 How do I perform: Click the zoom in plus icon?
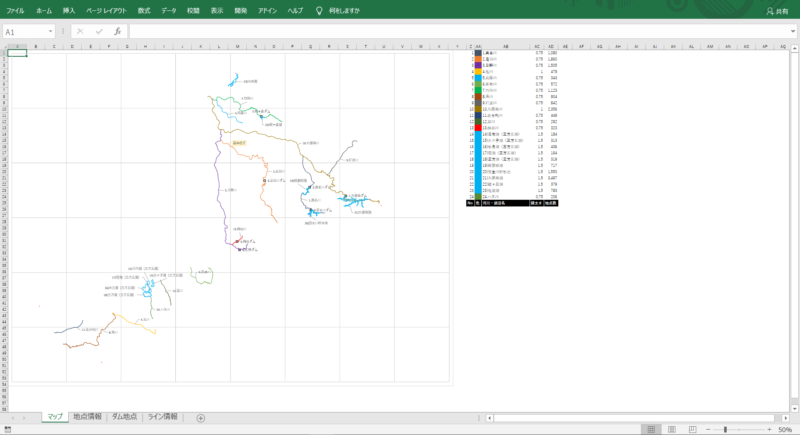769,429
